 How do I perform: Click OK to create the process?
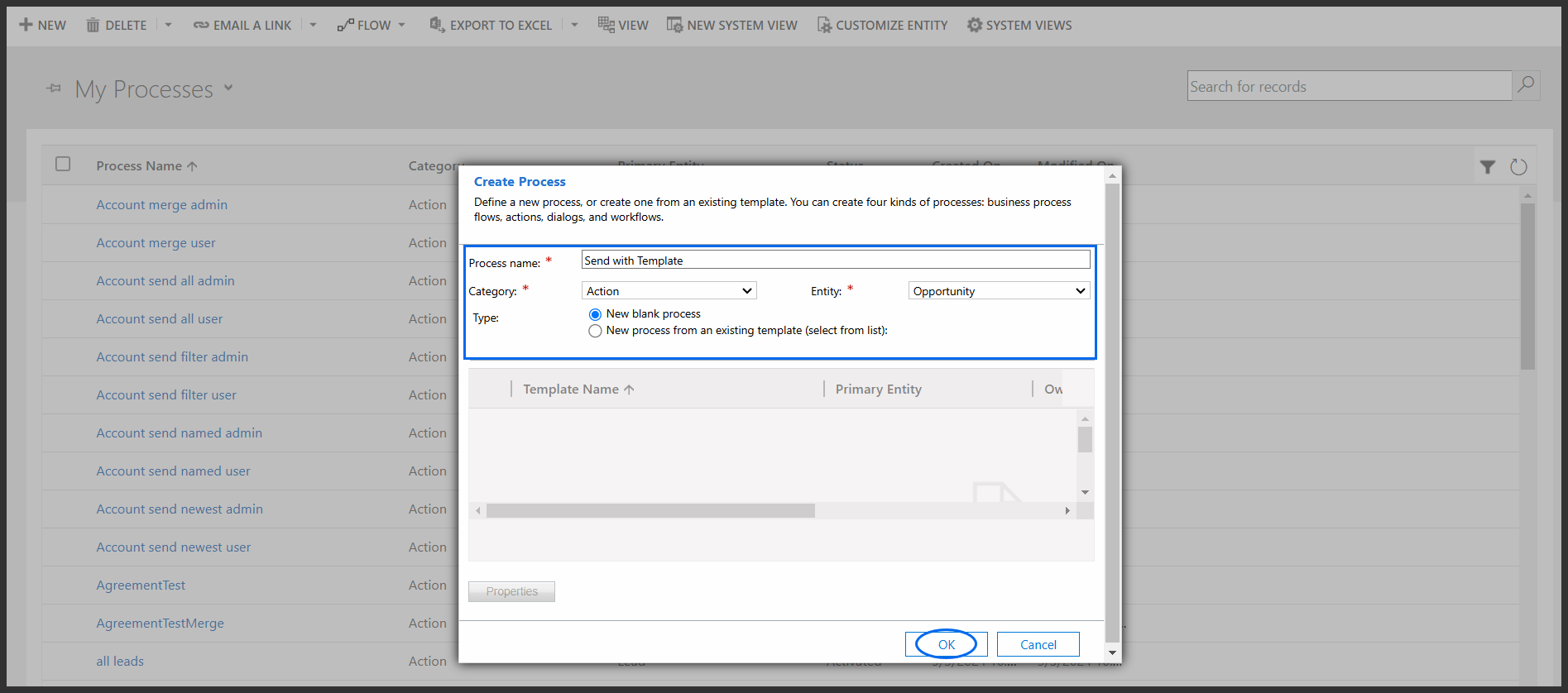point(947,644)
